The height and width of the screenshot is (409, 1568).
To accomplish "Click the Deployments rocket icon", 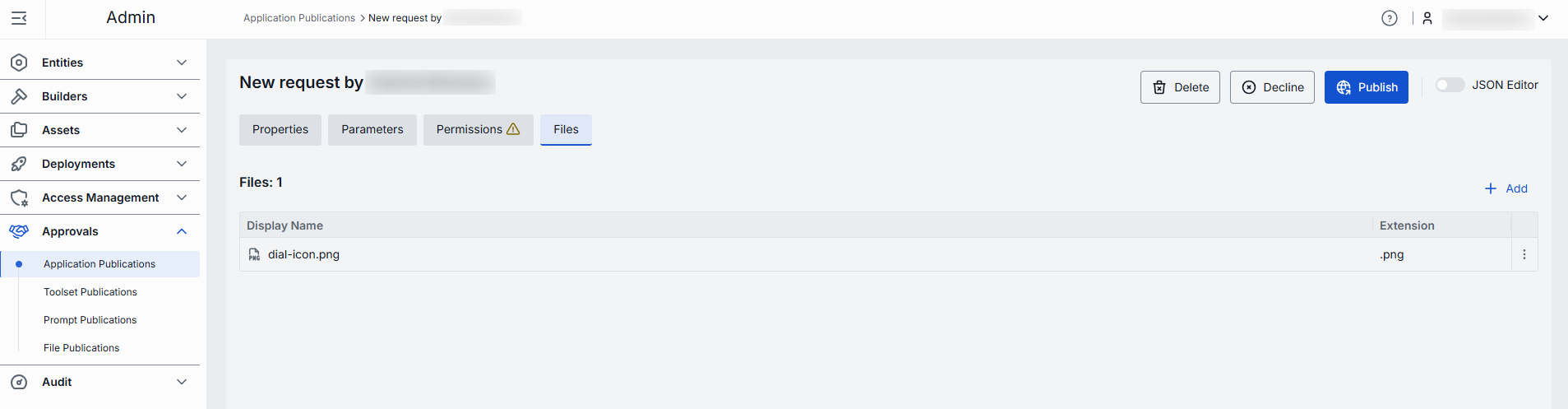I will pos(19,164).
